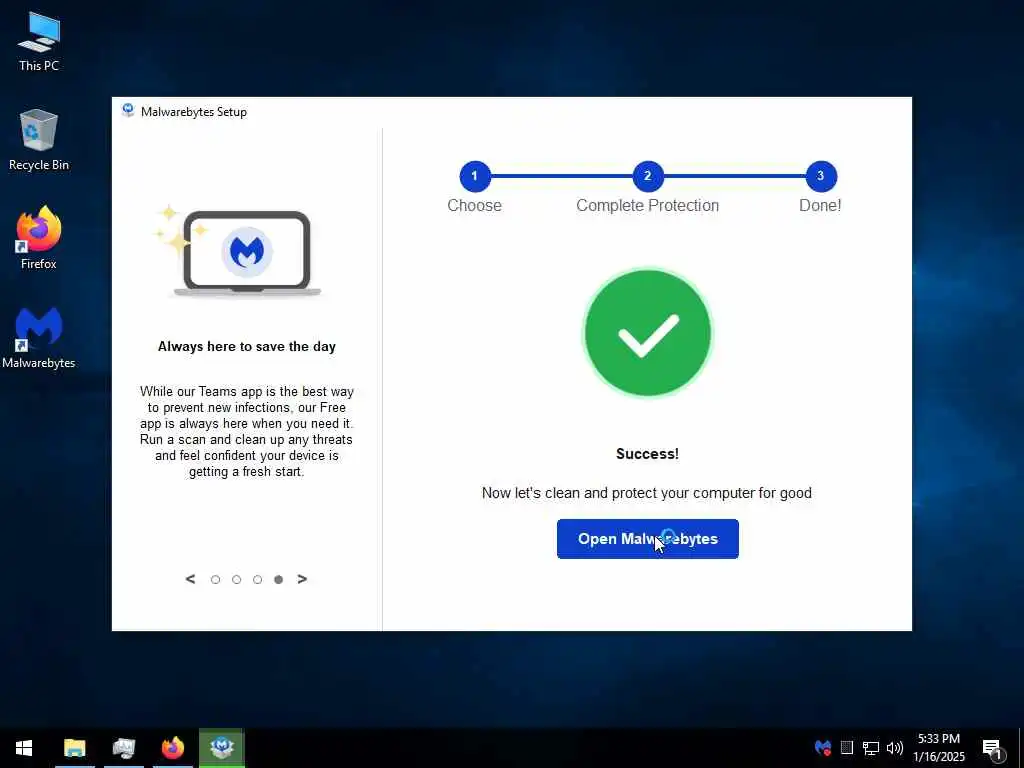Select the first carousel dot
Image resolution: width=1024 pixels, height=768 pixels.
click(216, 580)
